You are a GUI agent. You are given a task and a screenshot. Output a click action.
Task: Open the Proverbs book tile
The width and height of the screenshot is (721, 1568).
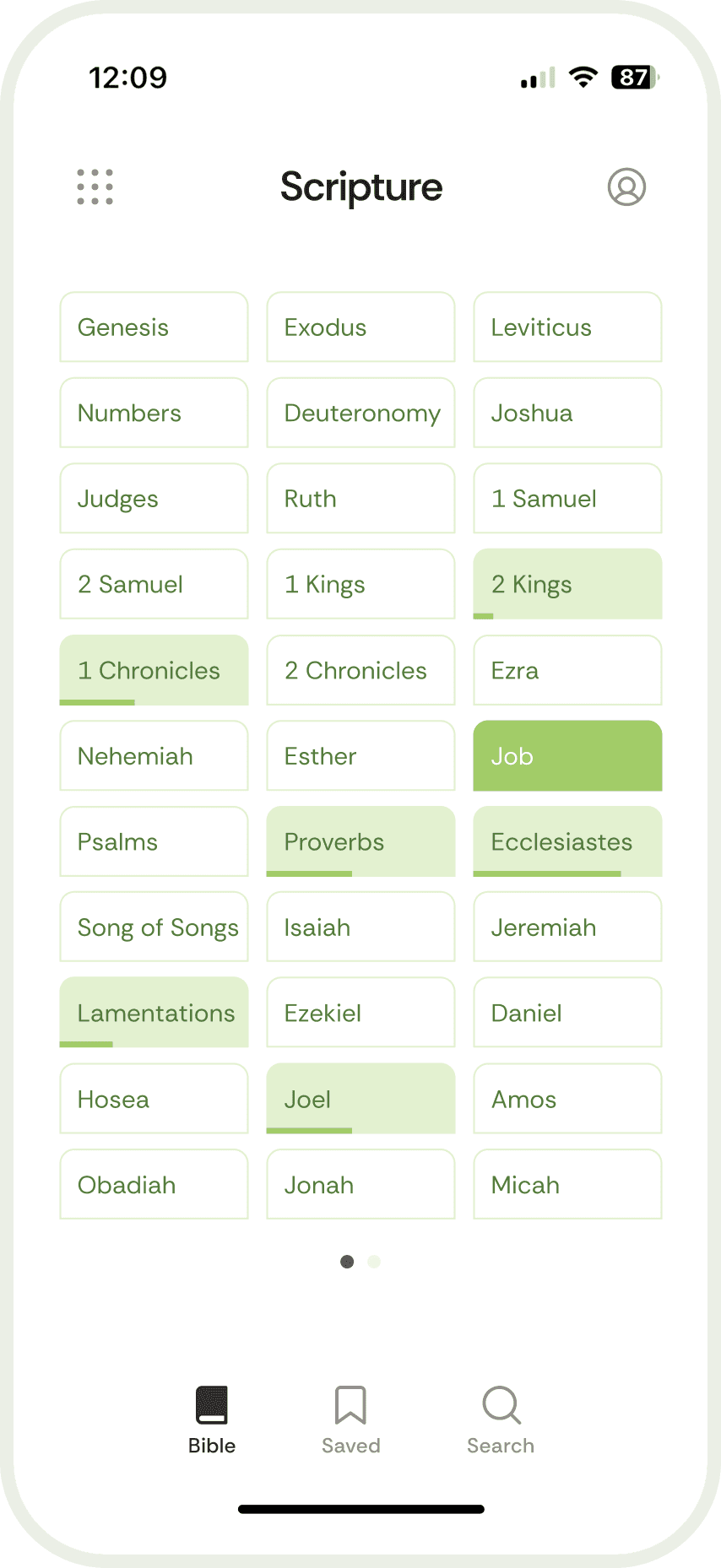tap(360, 842)
